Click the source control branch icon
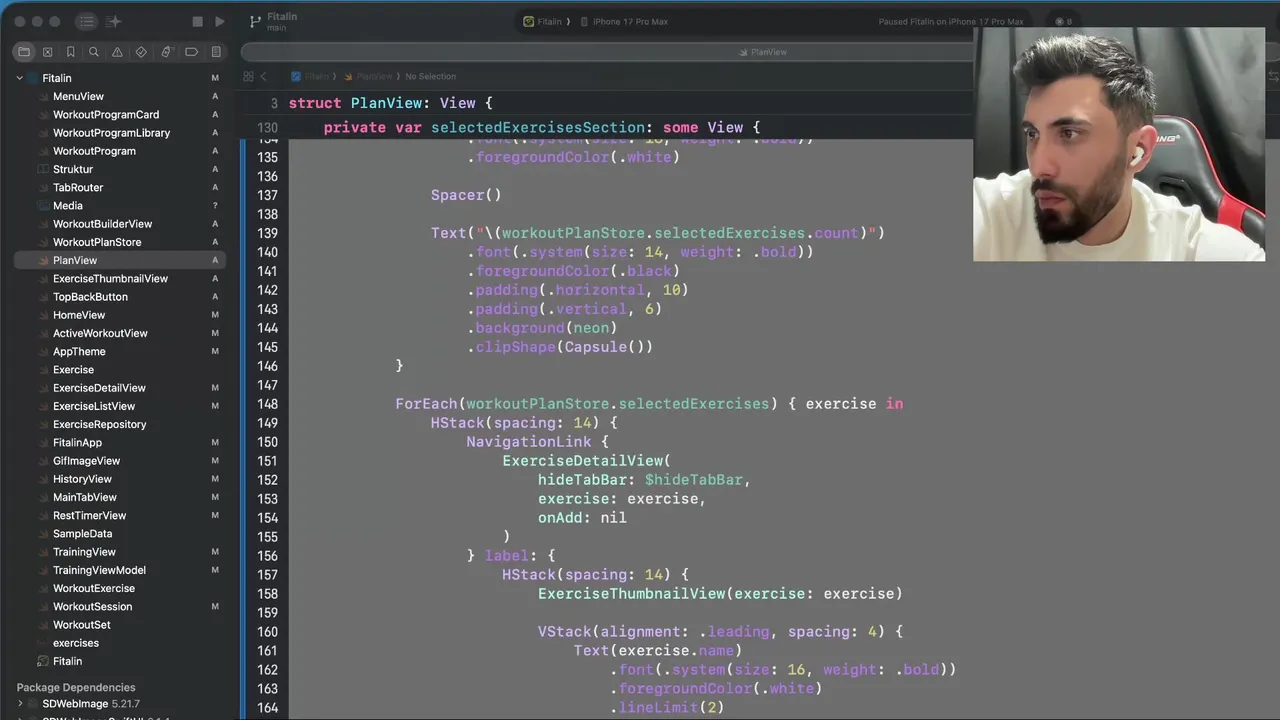Viewport: 1280px width, 720px height. click(x=256, y=21)
